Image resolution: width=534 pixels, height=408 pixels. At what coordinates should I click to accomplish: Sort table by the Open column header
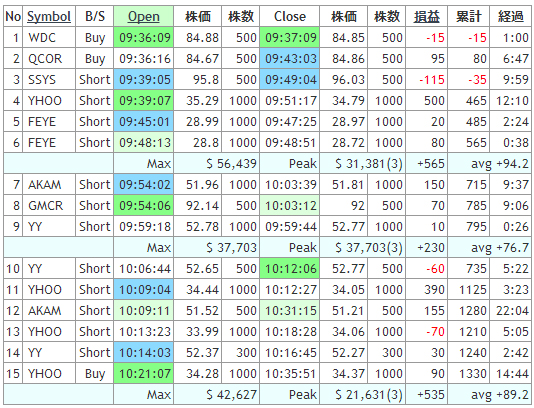coord(143,16)
